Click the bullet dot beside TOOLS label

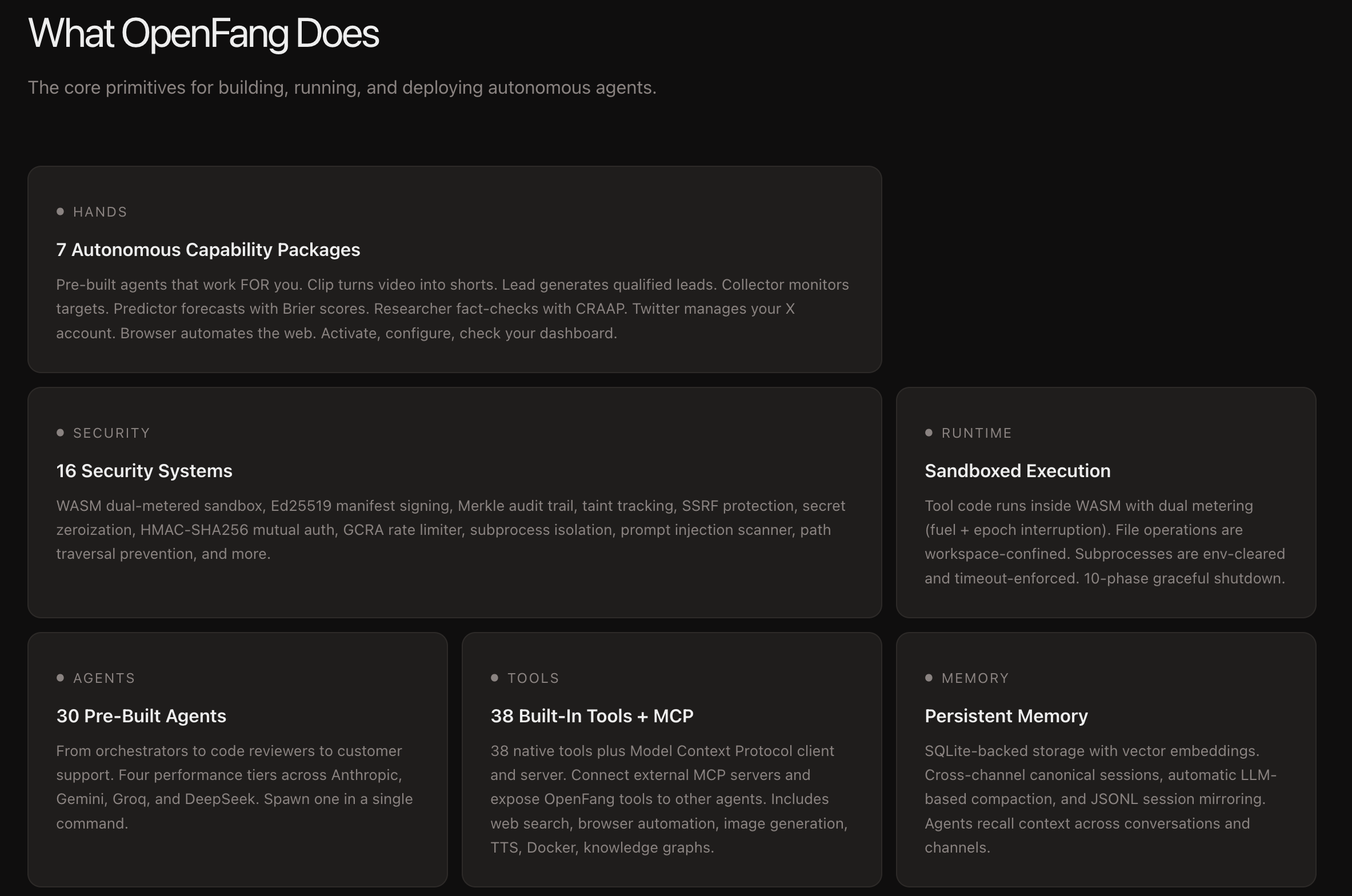click(x=494, y=678)
